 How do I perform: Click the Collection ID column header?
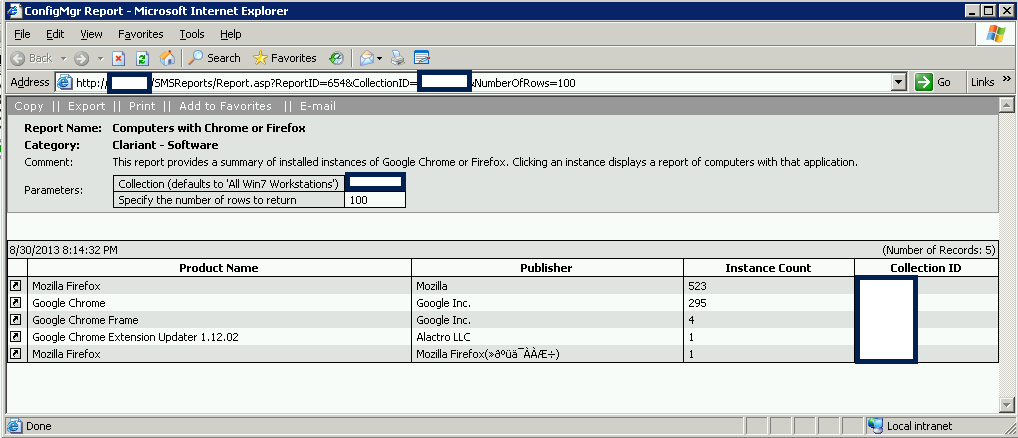(x=926, y=268)
